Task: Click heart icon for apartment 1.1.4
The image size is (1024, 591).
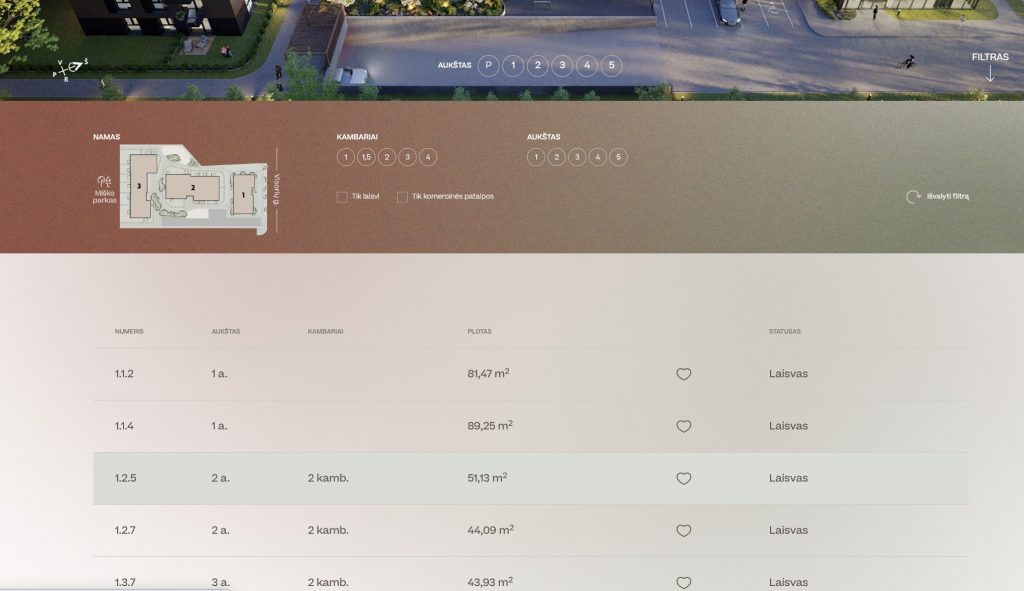Action: pos(684,426)
